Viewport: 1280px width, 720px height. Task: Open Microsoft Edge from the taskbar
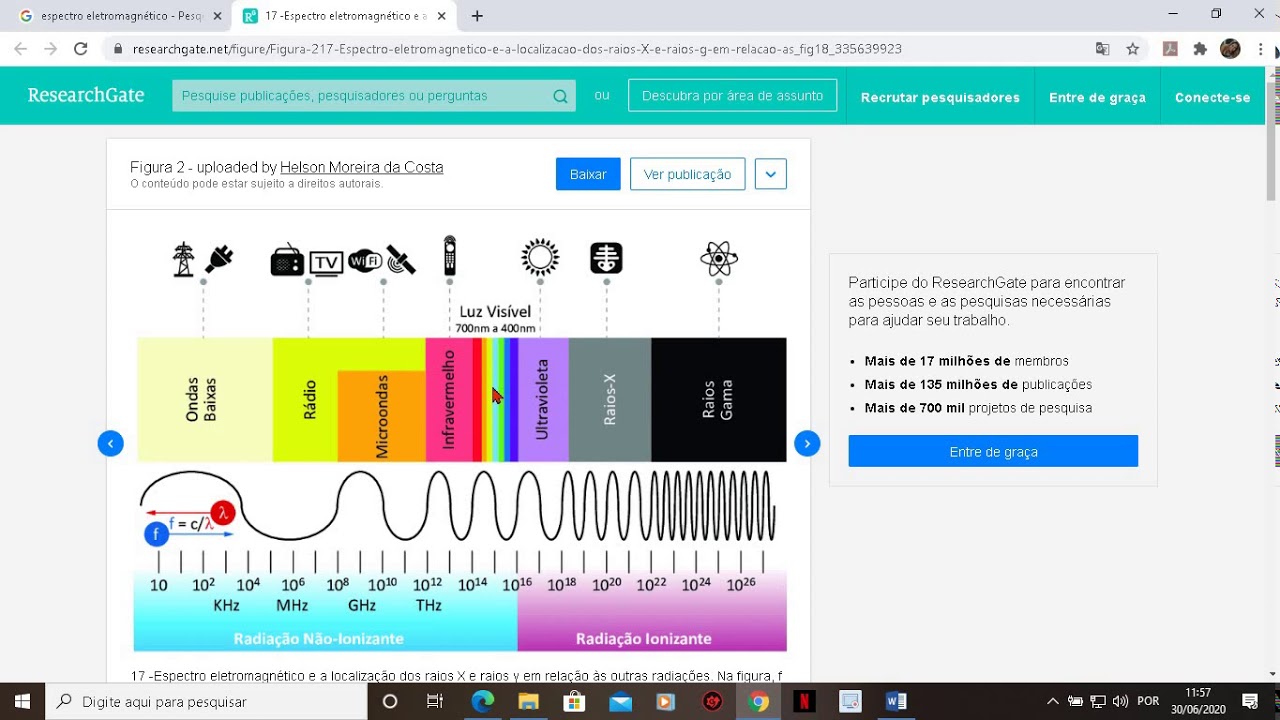482,701
